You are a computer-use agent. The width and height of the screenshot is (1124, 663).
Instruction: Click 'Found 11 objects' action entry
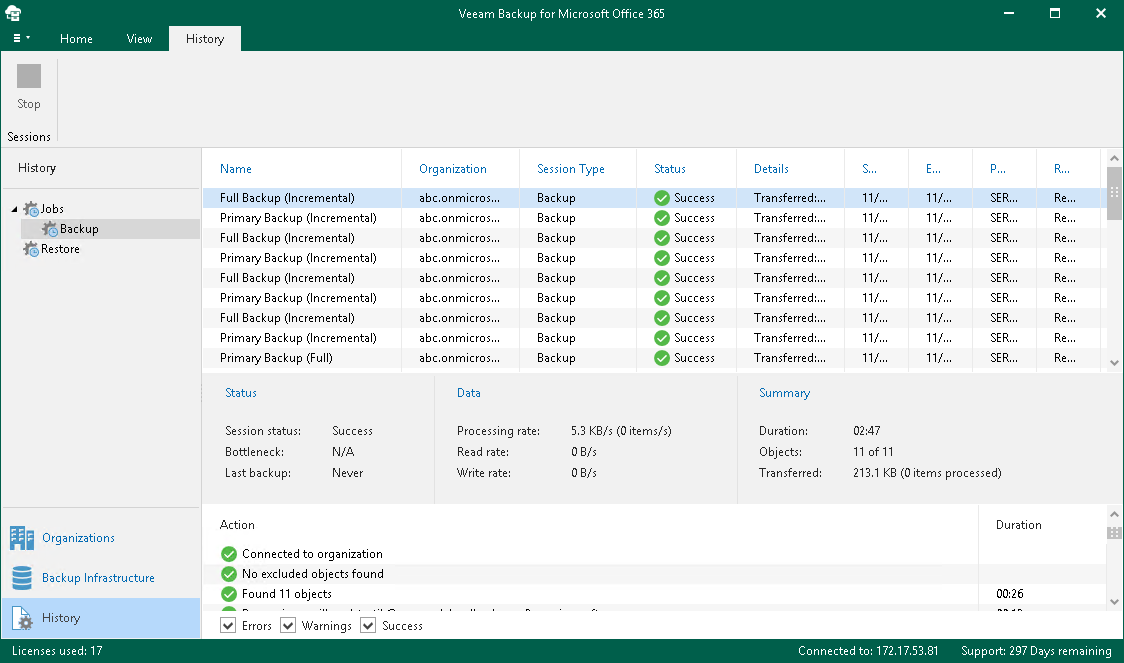click(x=287, y=594)
